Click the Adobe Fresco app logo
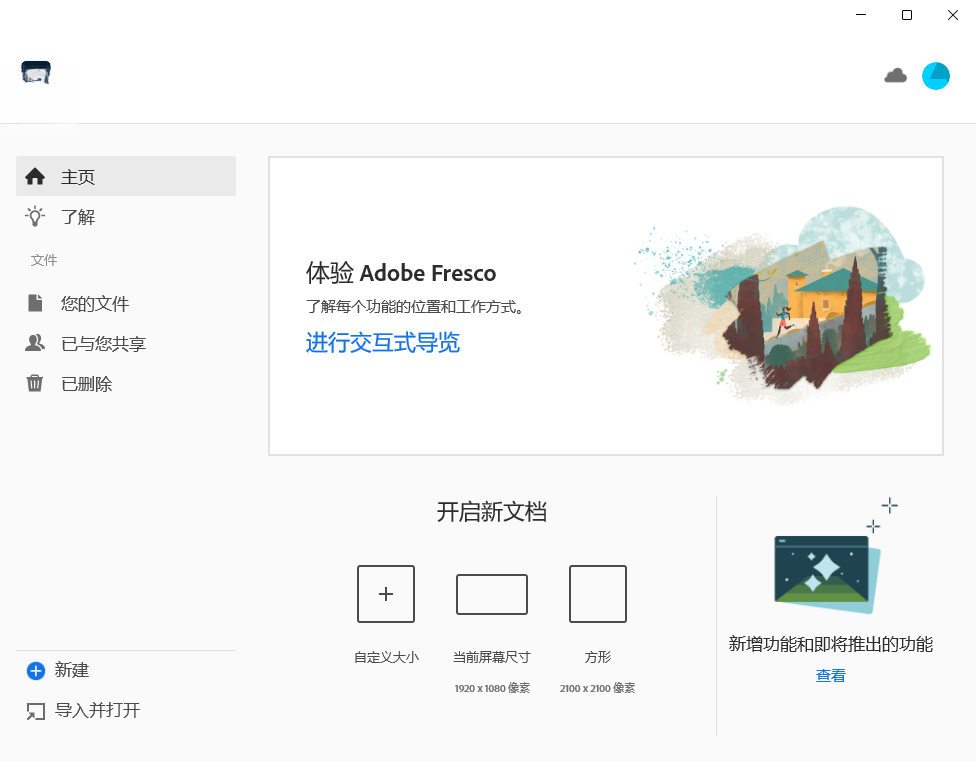 click(x=35, y=72)
